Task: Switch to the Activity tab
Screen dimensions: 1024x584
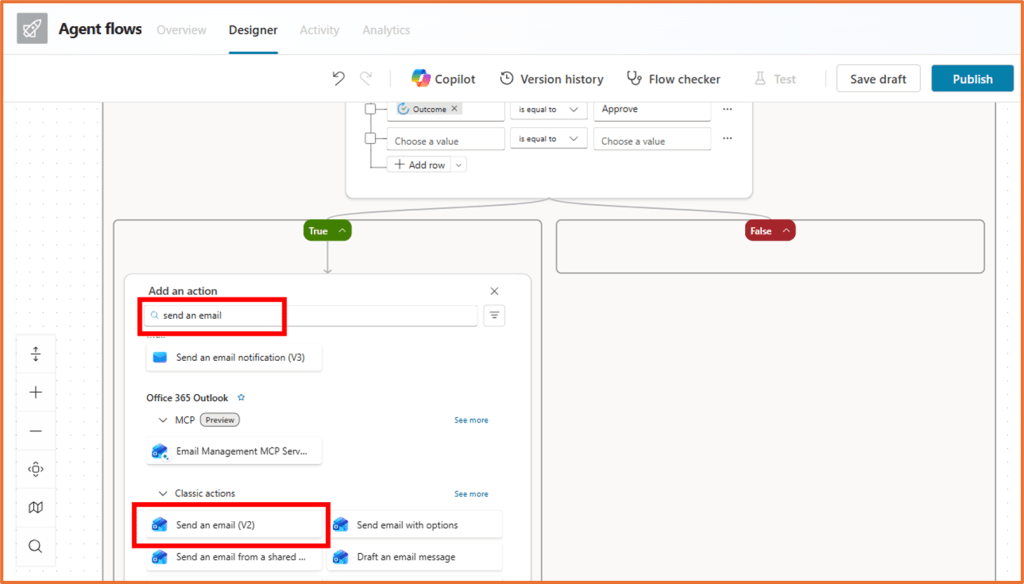Action: (x=319, y=30)
